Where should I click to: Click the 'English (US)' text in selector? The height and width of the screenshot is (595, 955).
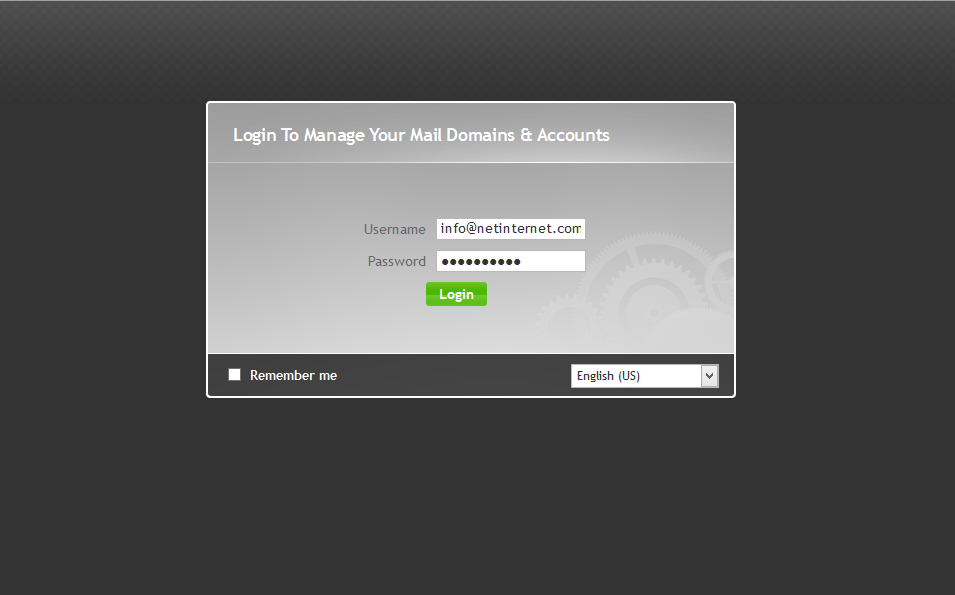tap(608, 376)
